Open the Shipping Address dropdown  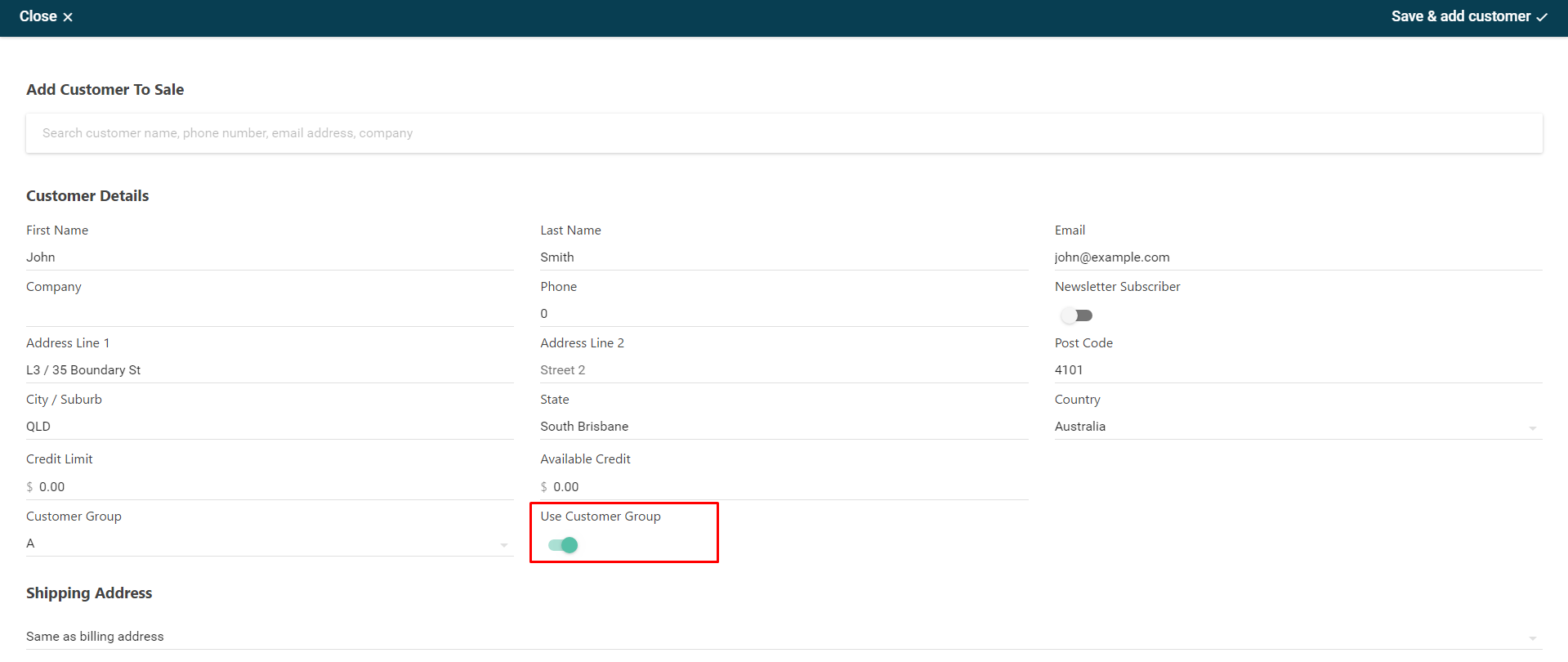[784, 637]
